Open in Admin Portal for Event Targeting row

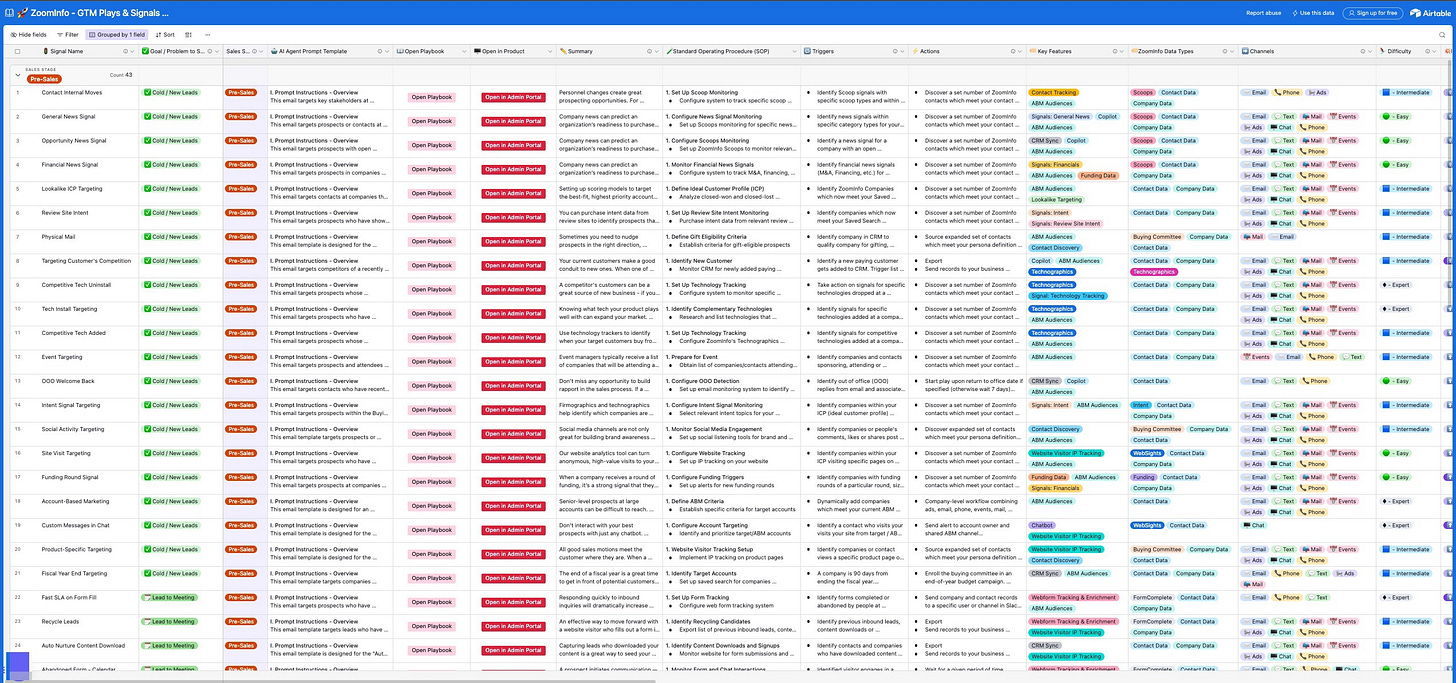[x=512, y=361]
